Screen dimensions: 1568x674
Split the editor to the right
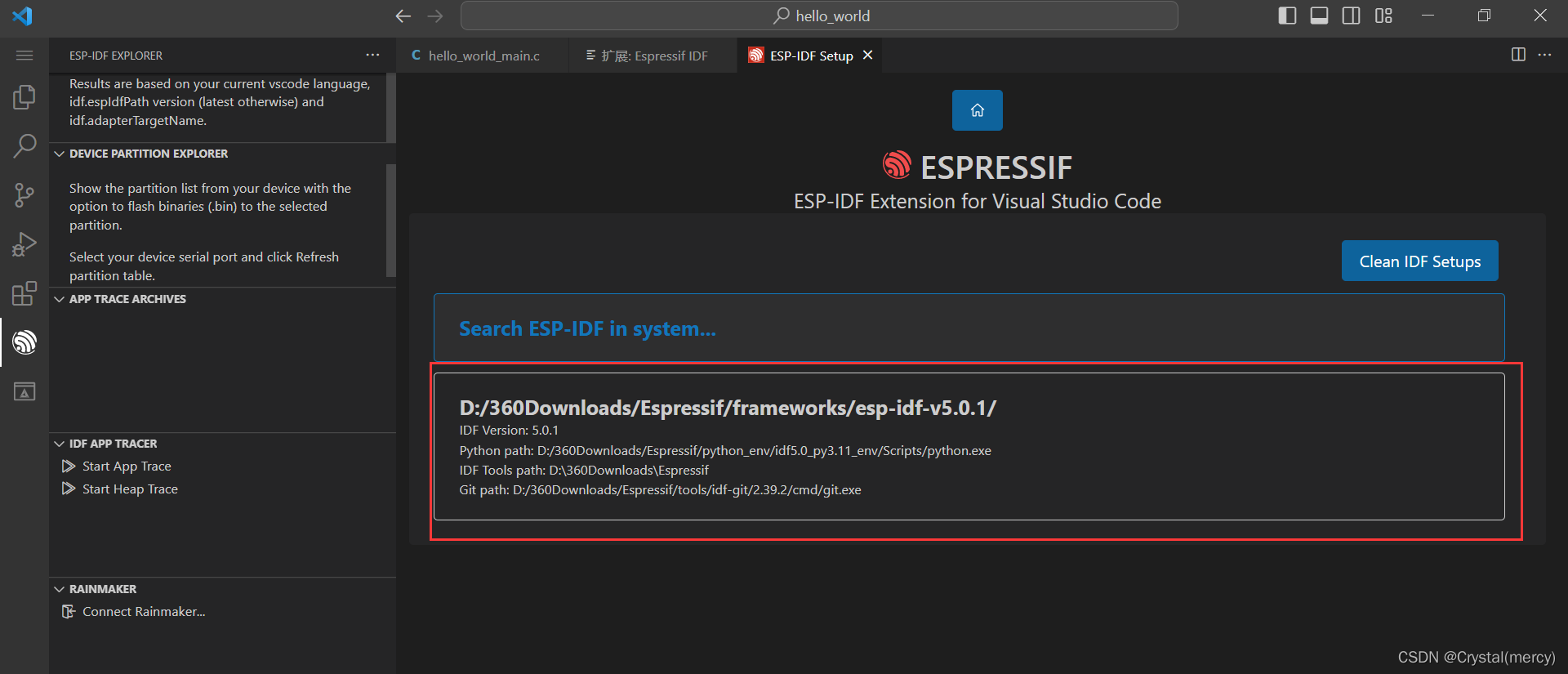click(1518, 55)
